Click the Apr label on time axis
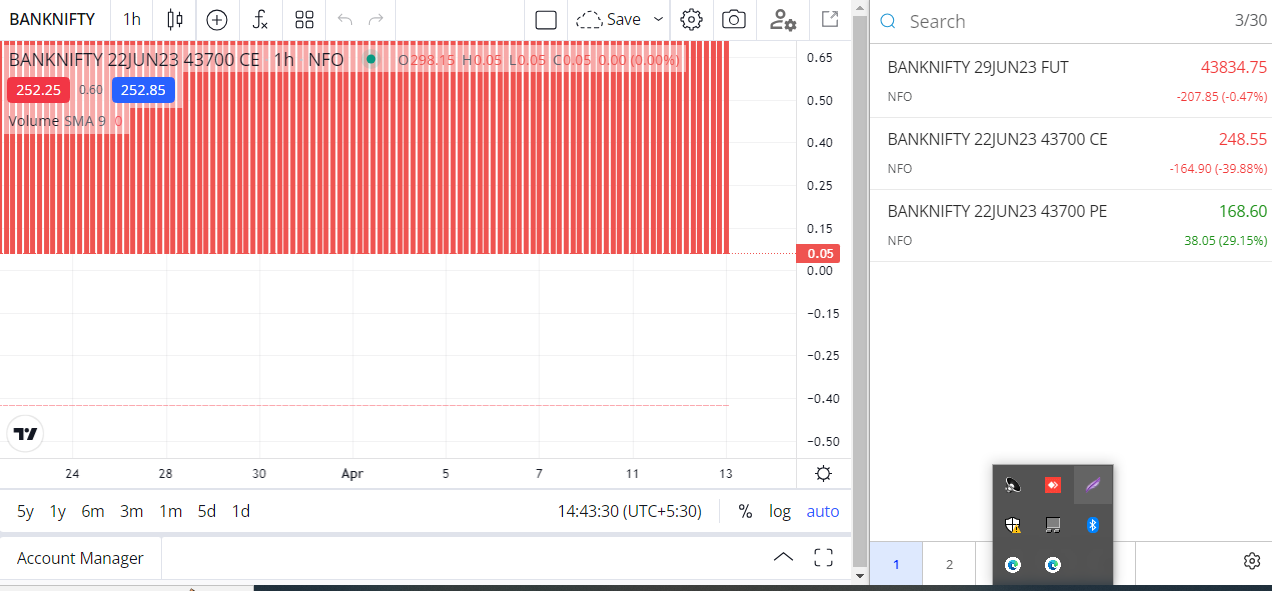Image resolution: width=1272 pixels, height=591 pixels. coord(352,473)
